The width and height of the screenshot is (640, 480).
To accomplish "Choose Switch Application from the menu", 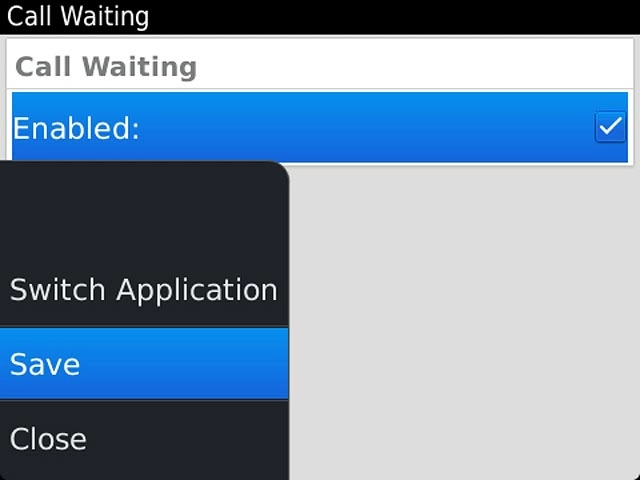I will (144, 290).
